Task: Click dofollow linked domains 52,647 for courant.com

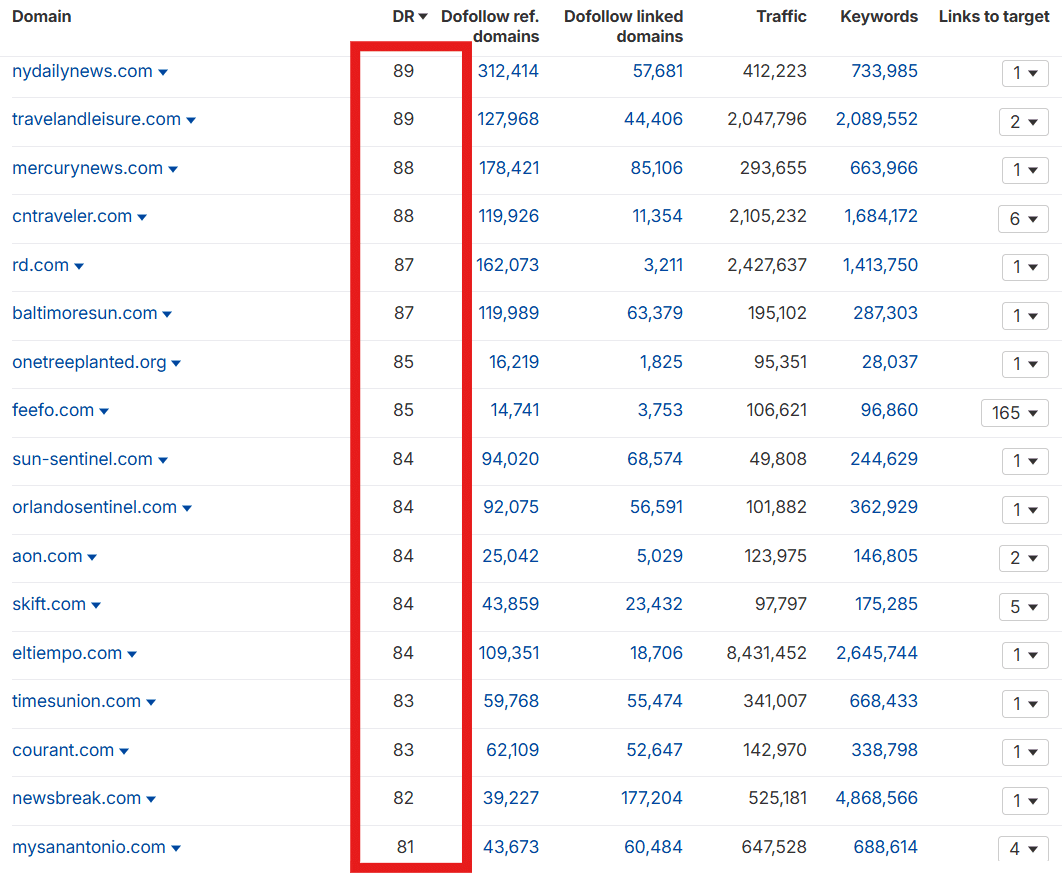Action: click(655, 750)
